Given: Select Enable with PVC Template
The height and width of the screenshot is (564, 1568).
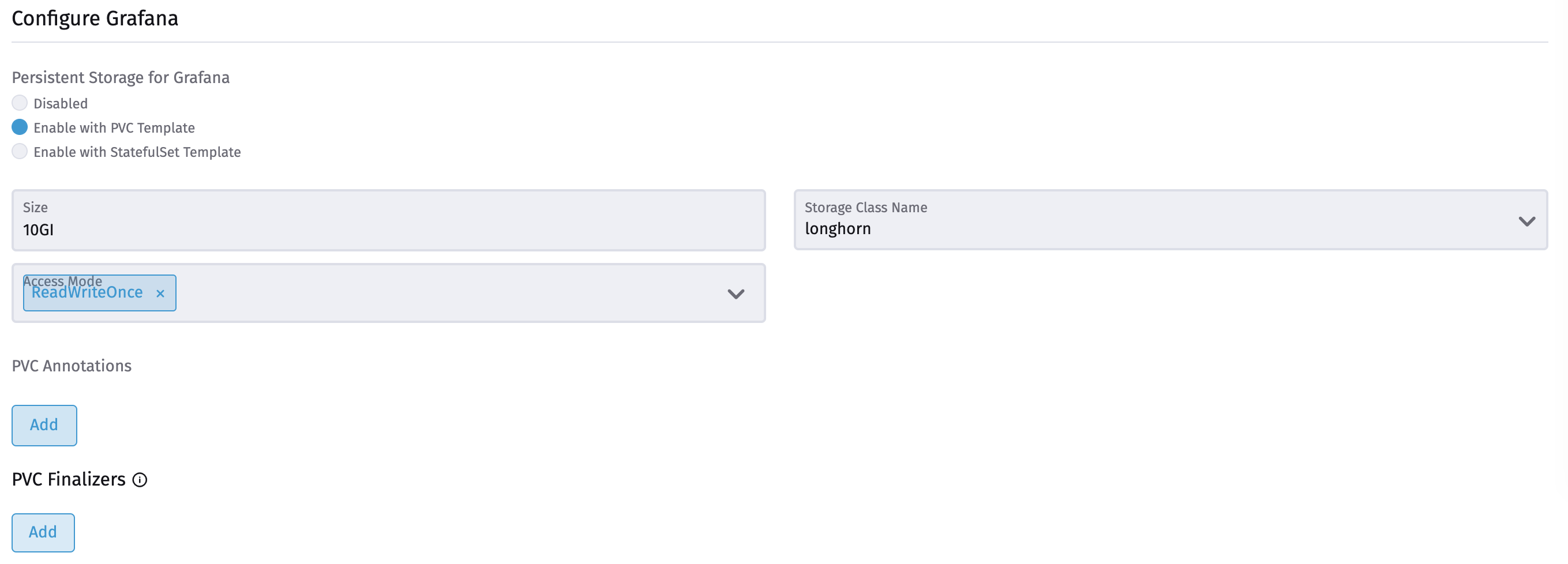Looking at the screenshot, I should click(x=20, y=127).
